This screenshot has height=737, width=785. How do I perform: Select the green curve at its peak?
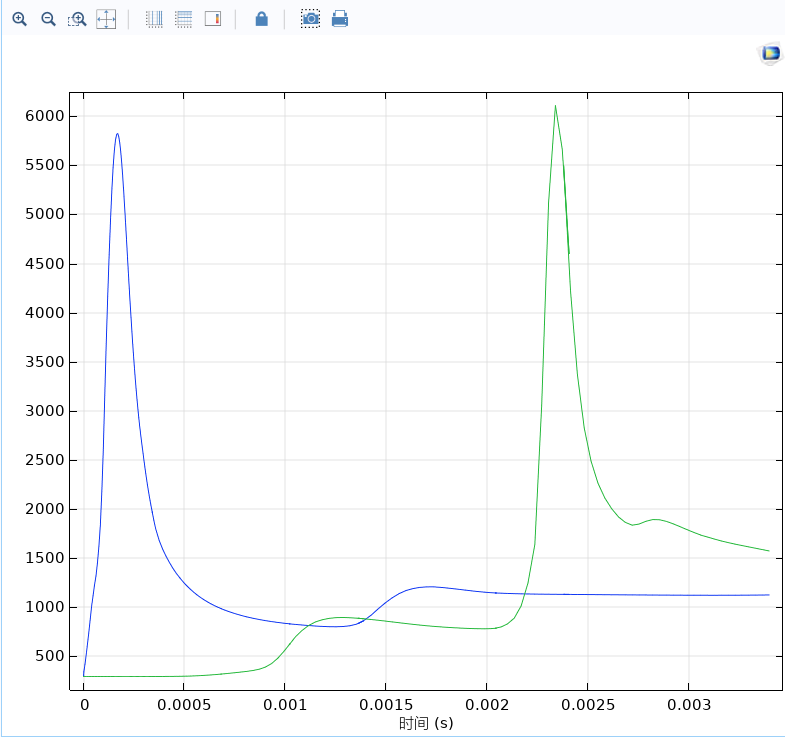tap(555, 106)
